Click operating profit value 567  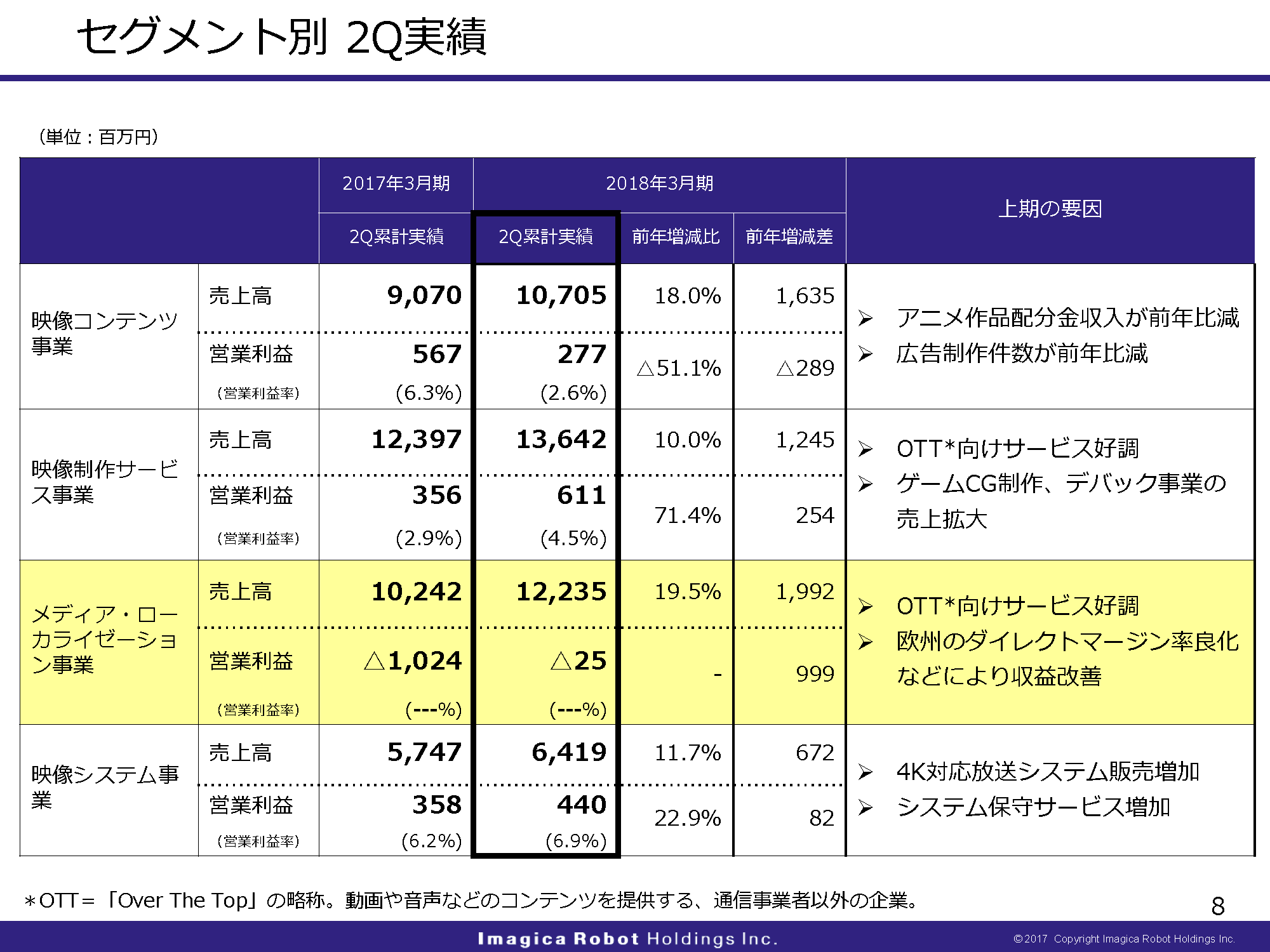[x=437, y=354]
